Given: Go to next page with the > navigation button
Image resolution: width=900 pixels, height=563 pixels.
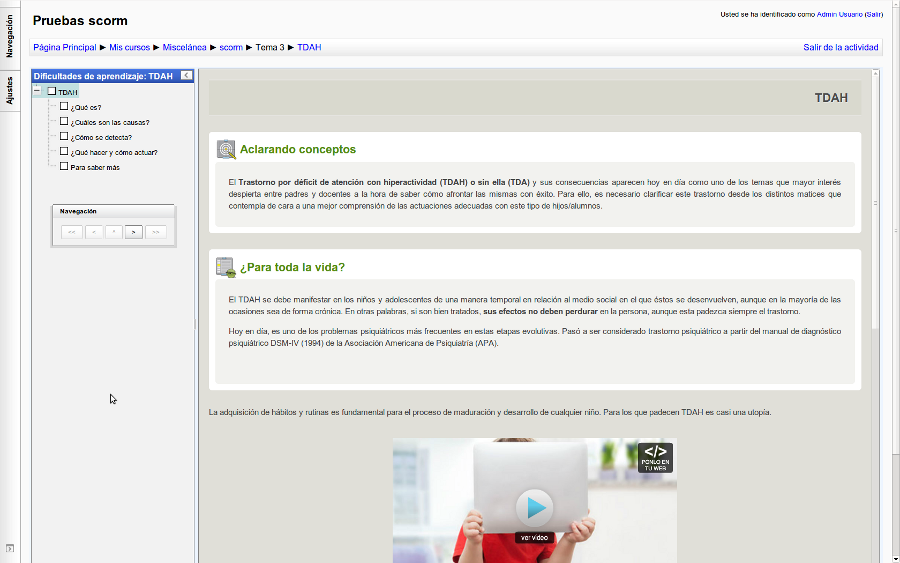Looking at the screenshot, I should click(133, 232).
